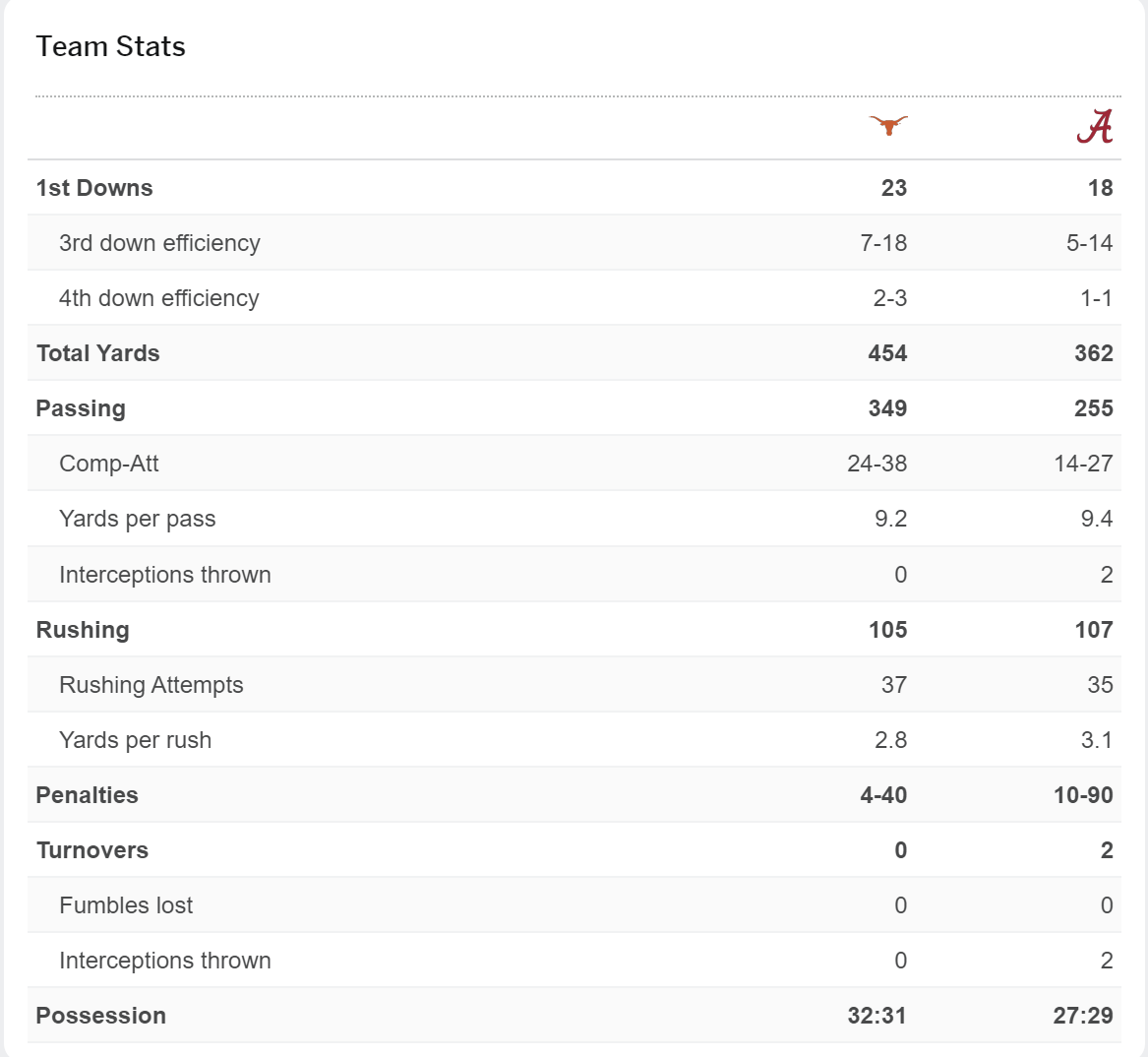Click the Comp-Att stat label
This screenshot has width=1148, height=1057.
[x=109, y=463]
